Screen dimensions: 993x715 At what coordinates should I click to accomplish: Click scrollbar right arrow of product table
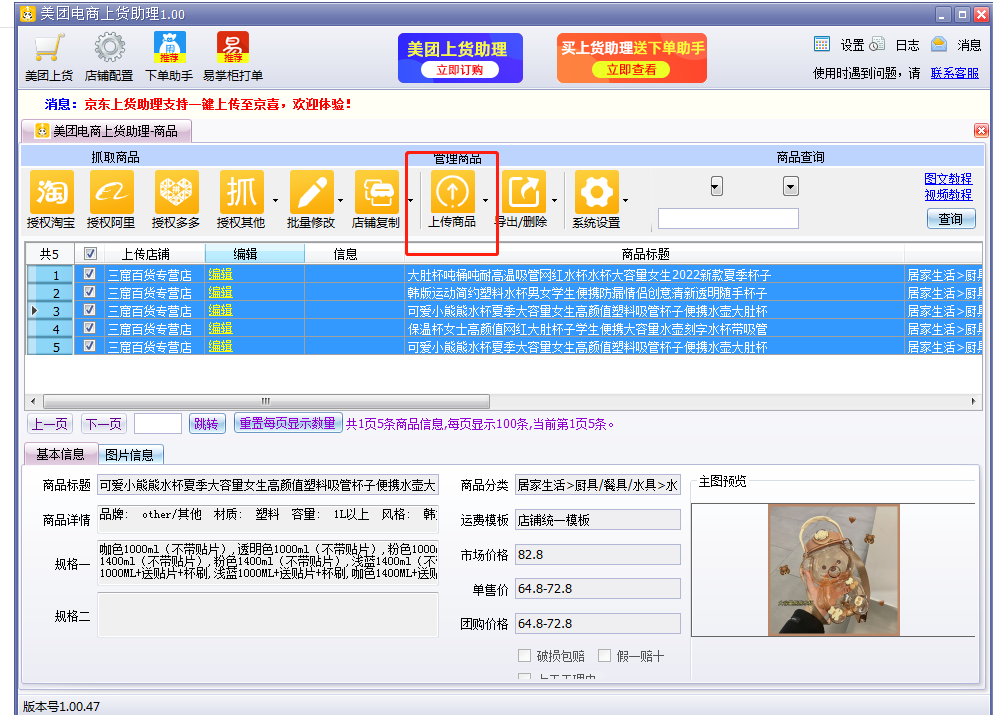(973, 401)
